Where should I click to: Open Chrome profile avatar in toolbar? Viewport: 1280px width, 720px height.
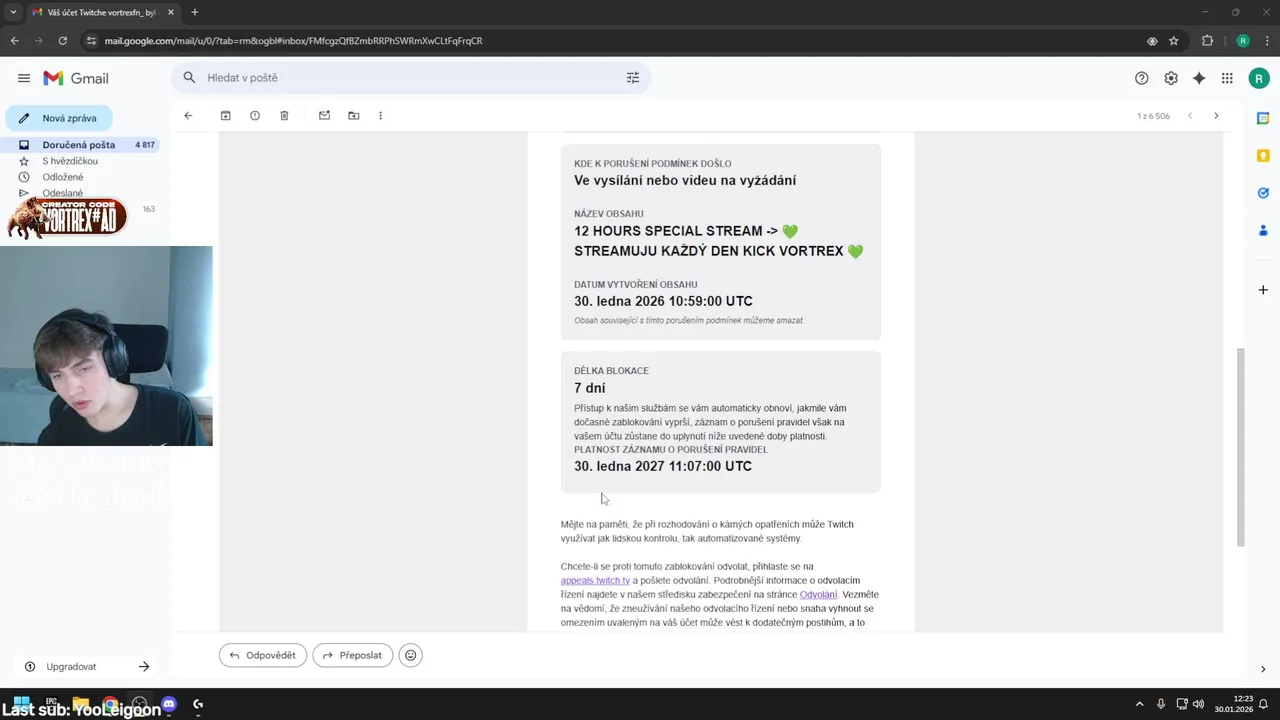pyautogui.click(x=1243, y=41)
